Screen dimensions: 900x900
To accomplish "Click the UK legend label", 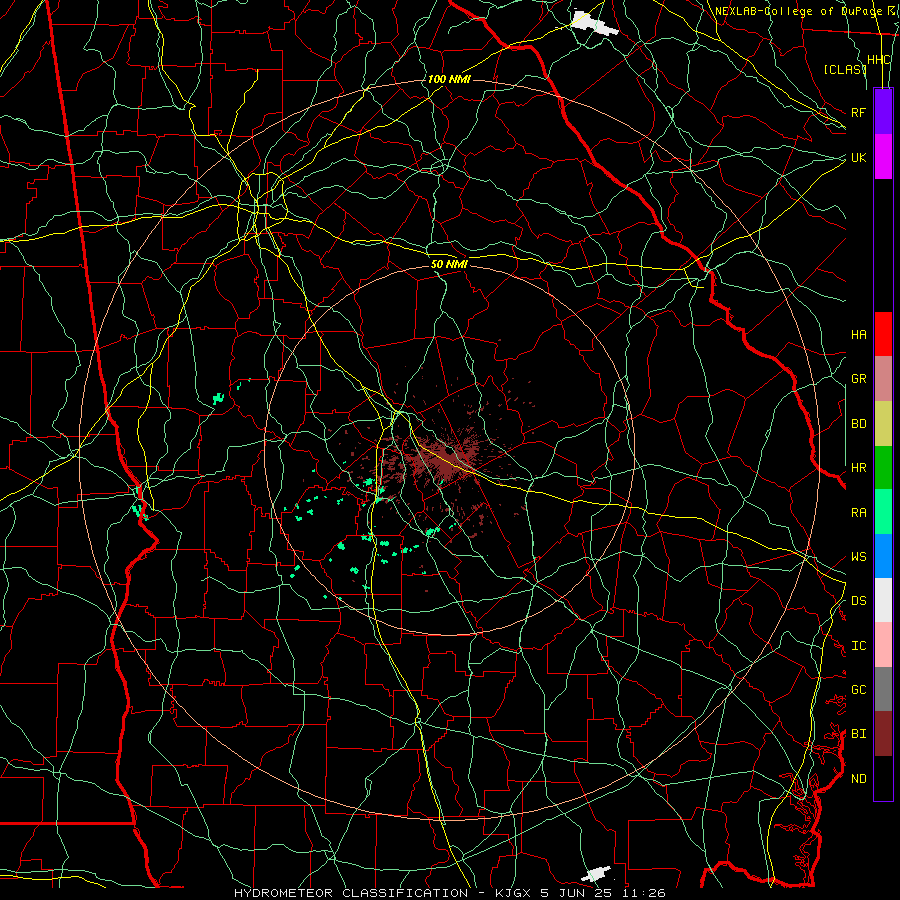I will pos(858,157).
